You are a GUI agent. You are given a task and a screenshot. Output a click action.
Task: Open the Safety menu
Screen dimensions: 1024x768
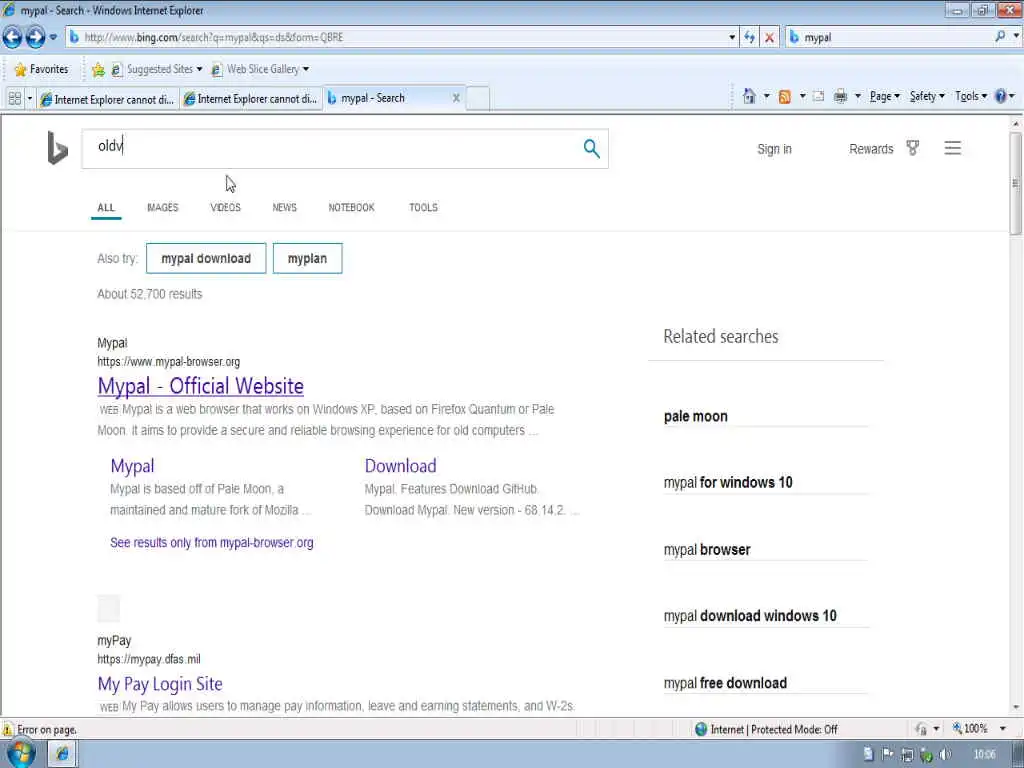click(927, 97)
